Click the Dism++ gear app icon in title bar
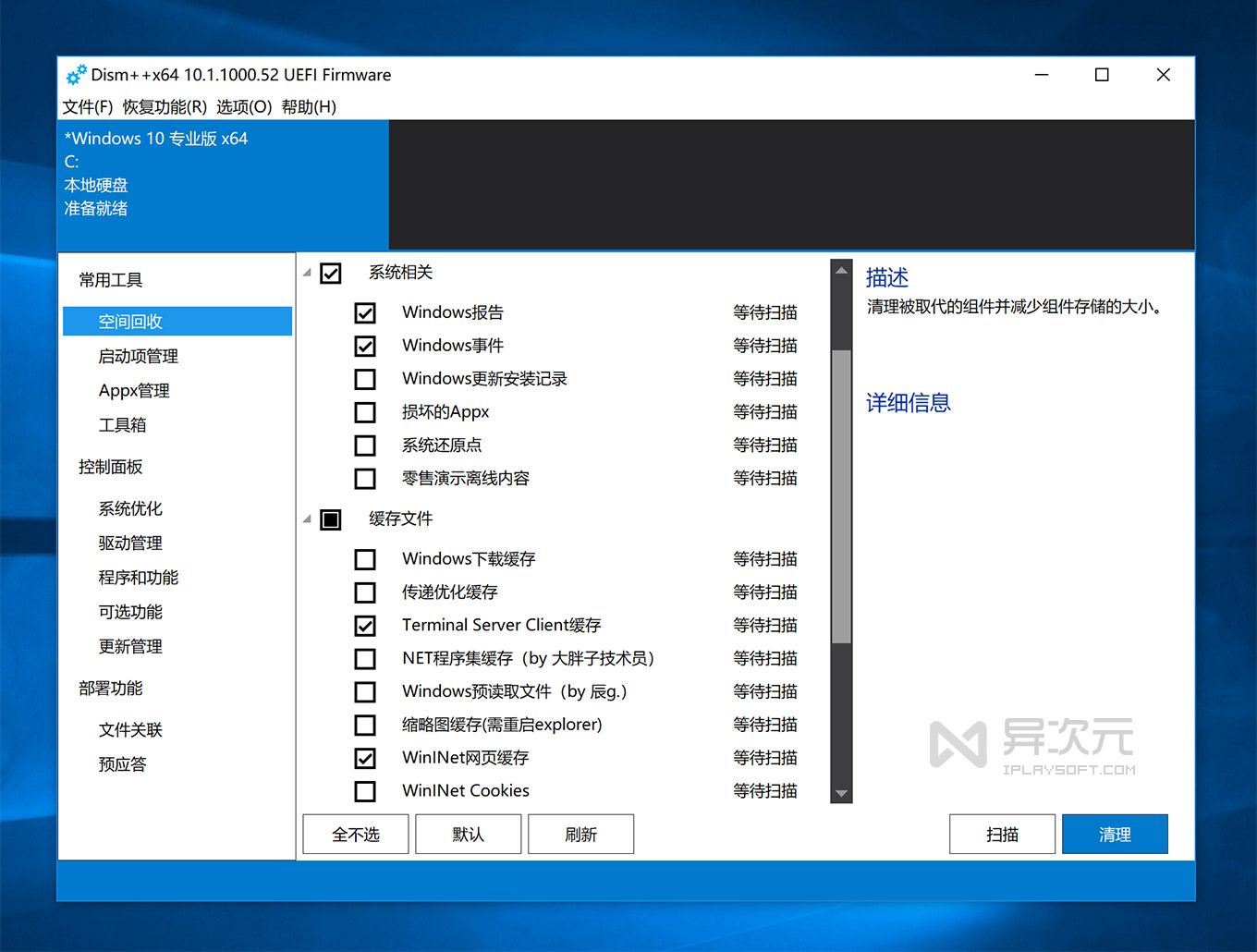Image resolution: width=1257 pixels, height=952 pixels. pos(76,75)
